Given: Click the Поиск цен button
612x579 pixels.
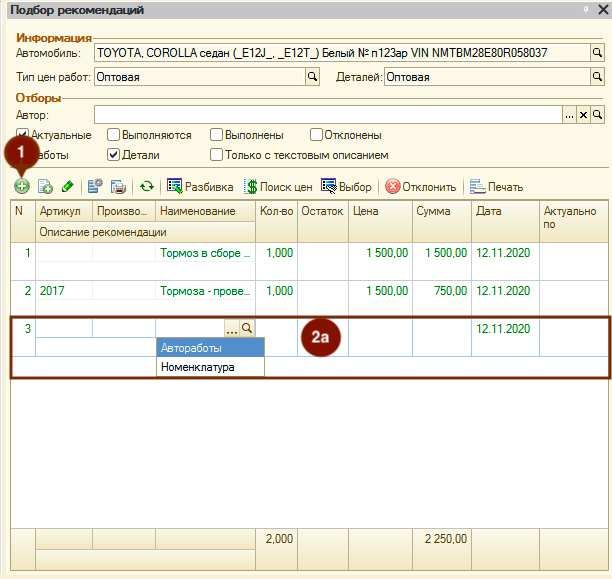Looking at the screenshot, I should (278, 187).
